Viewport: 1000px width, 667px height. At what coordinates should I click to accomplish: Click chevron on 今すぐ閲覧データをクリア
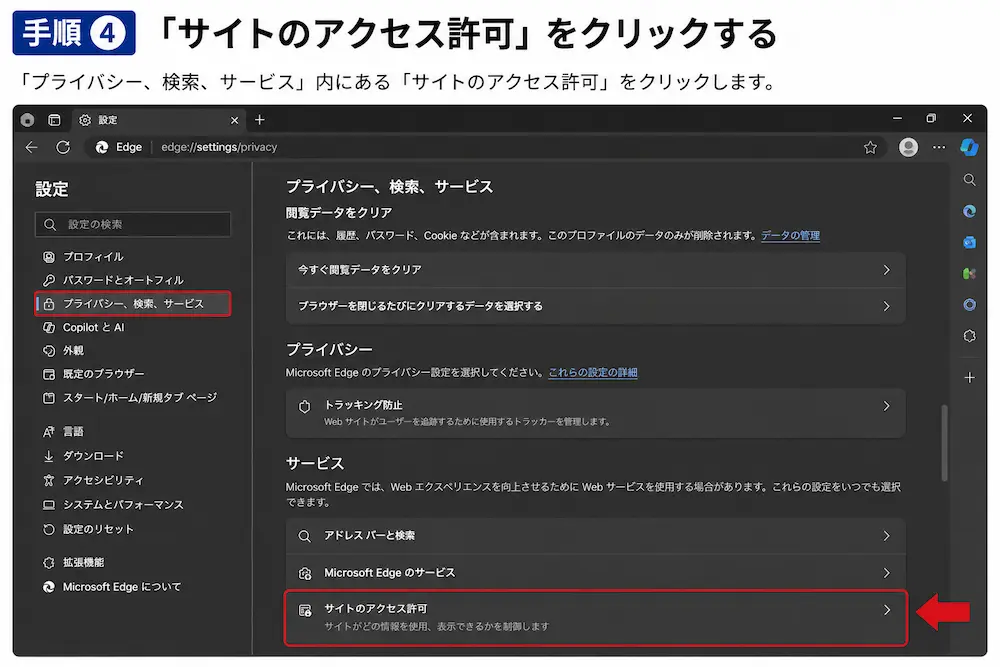pos(886,270)
